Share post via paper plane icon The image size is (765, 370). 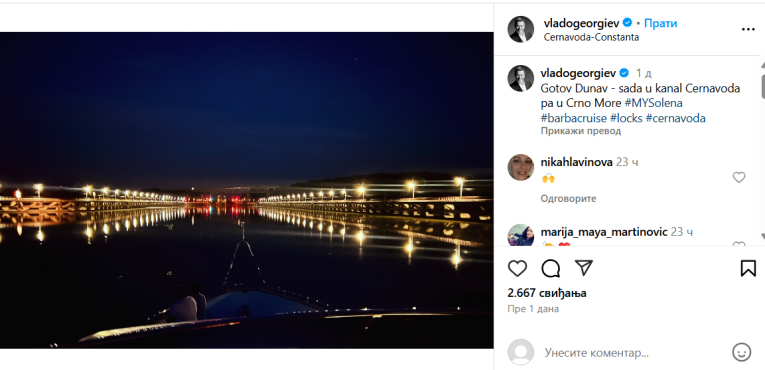(584, 267)
